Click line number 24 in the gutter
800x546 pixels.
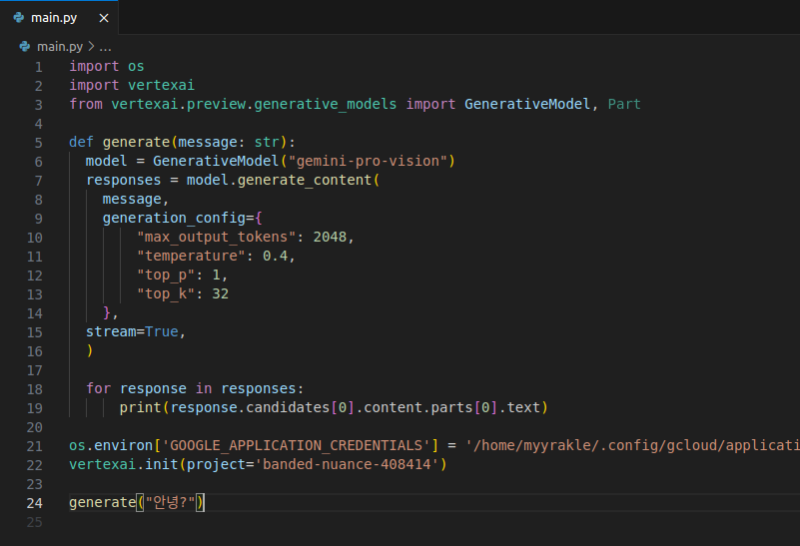35,502
